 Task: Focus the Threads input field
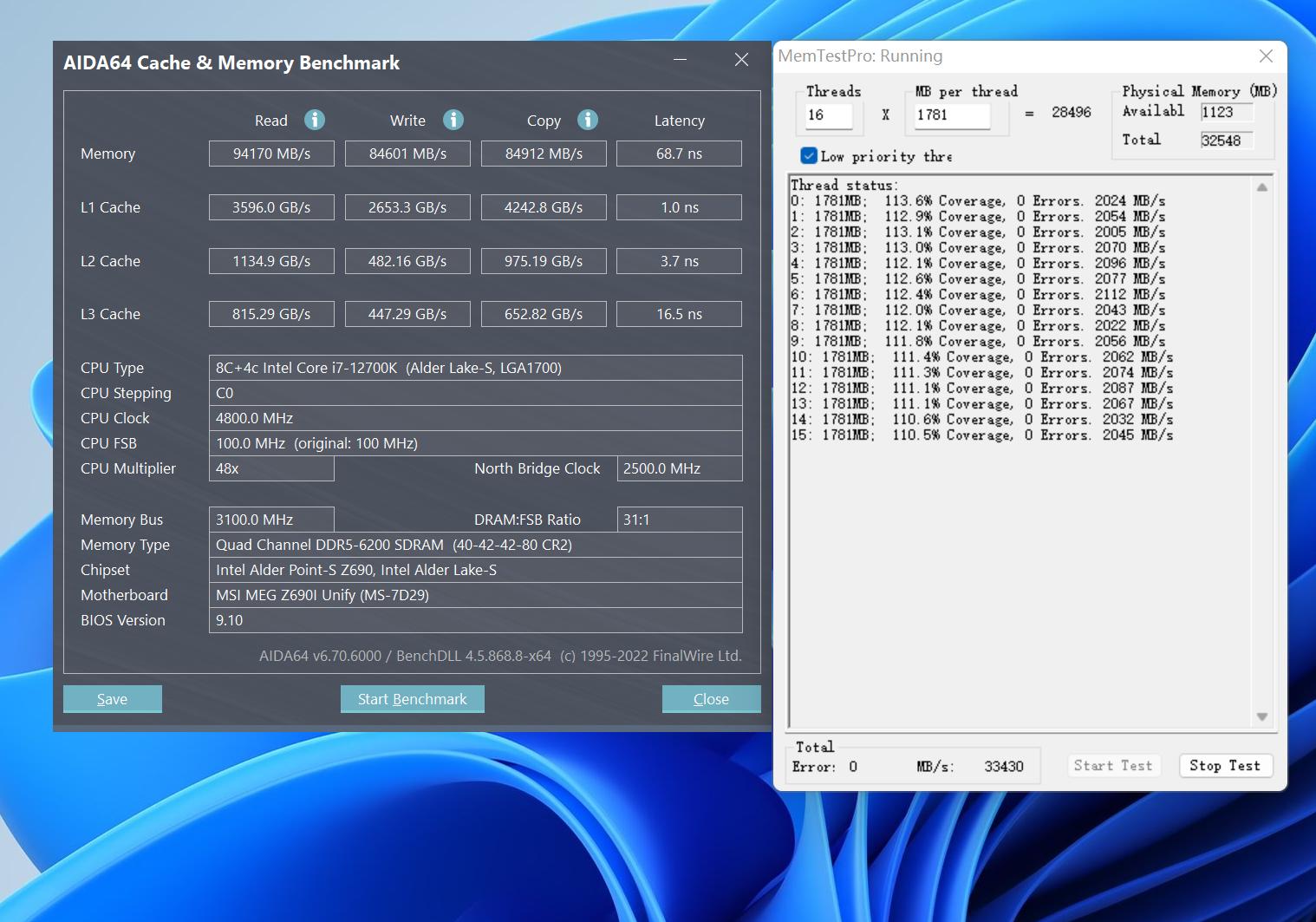click(829, 115)
